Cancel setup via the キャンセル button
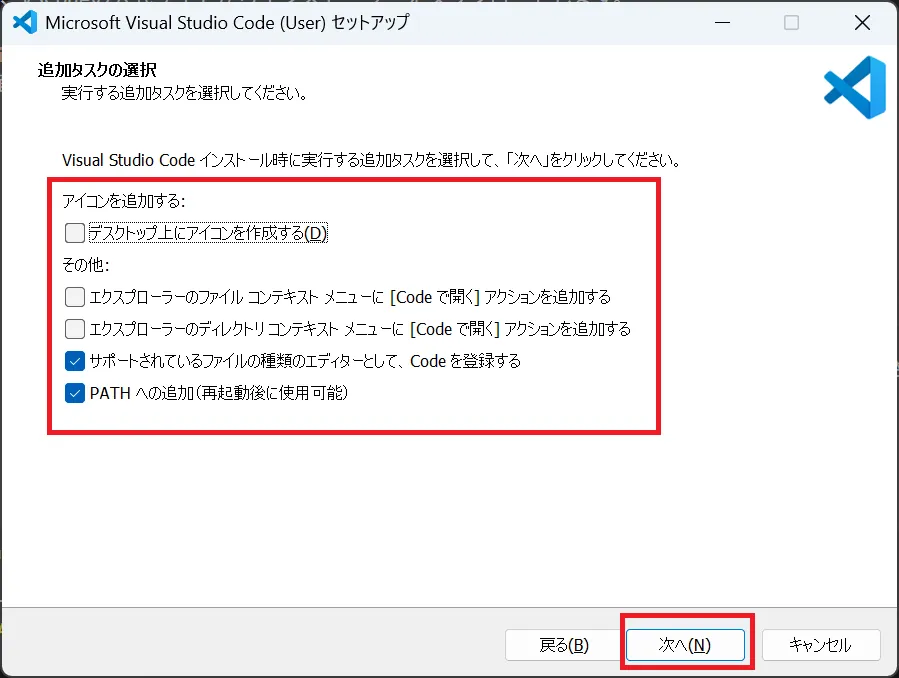Image resolution: width=899 pixels, height=678 pixels. tap(821, 645)
